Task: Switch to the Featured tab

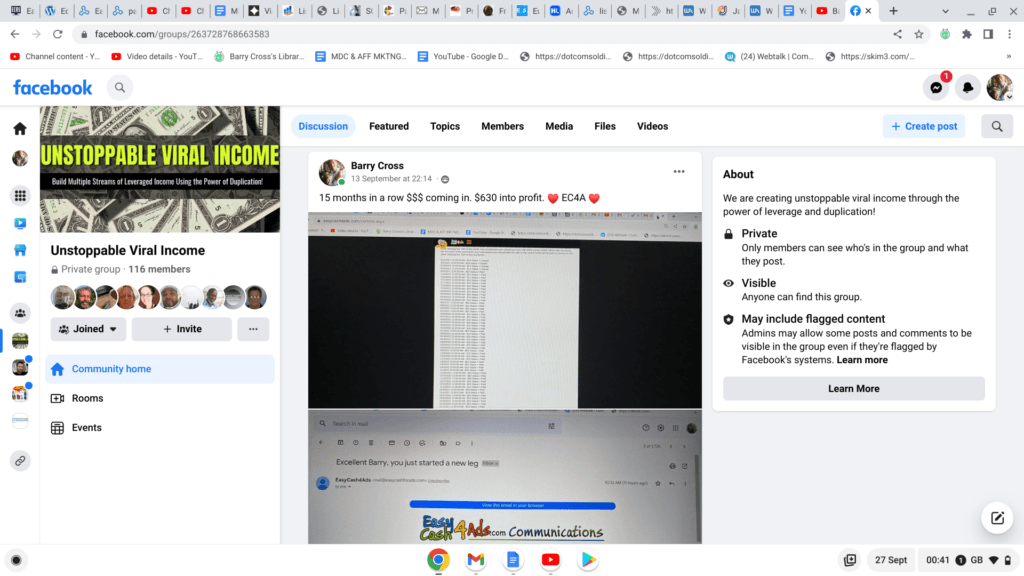Action: pyautogui.click(x=389, y=126)
